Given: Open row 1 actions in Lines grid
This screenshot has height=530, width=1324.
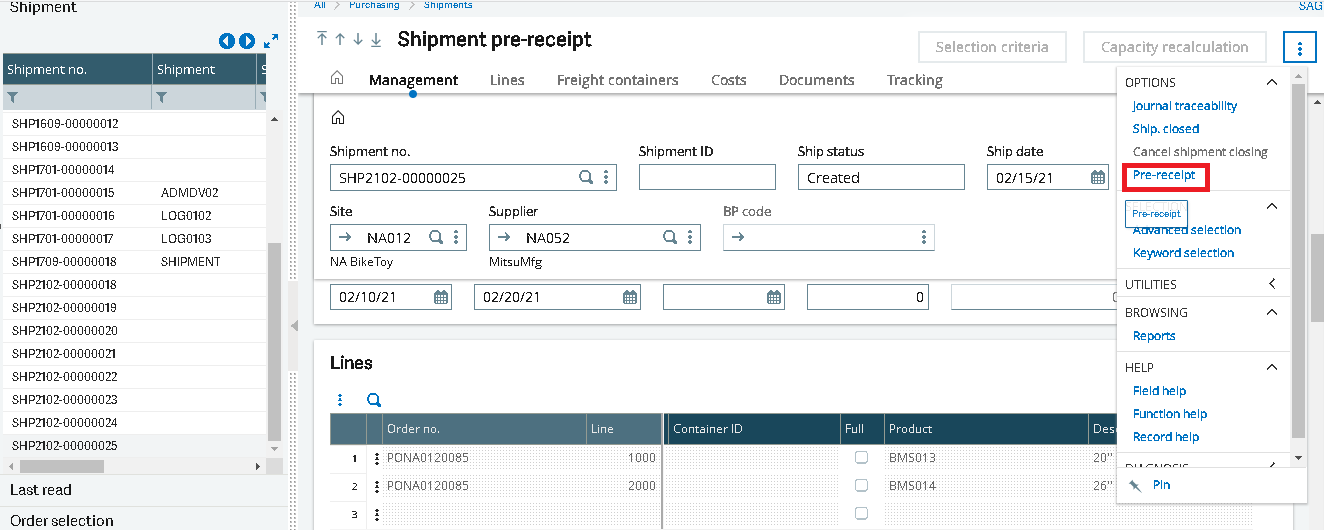Looking at the screenshot, I should pos(377,458).
